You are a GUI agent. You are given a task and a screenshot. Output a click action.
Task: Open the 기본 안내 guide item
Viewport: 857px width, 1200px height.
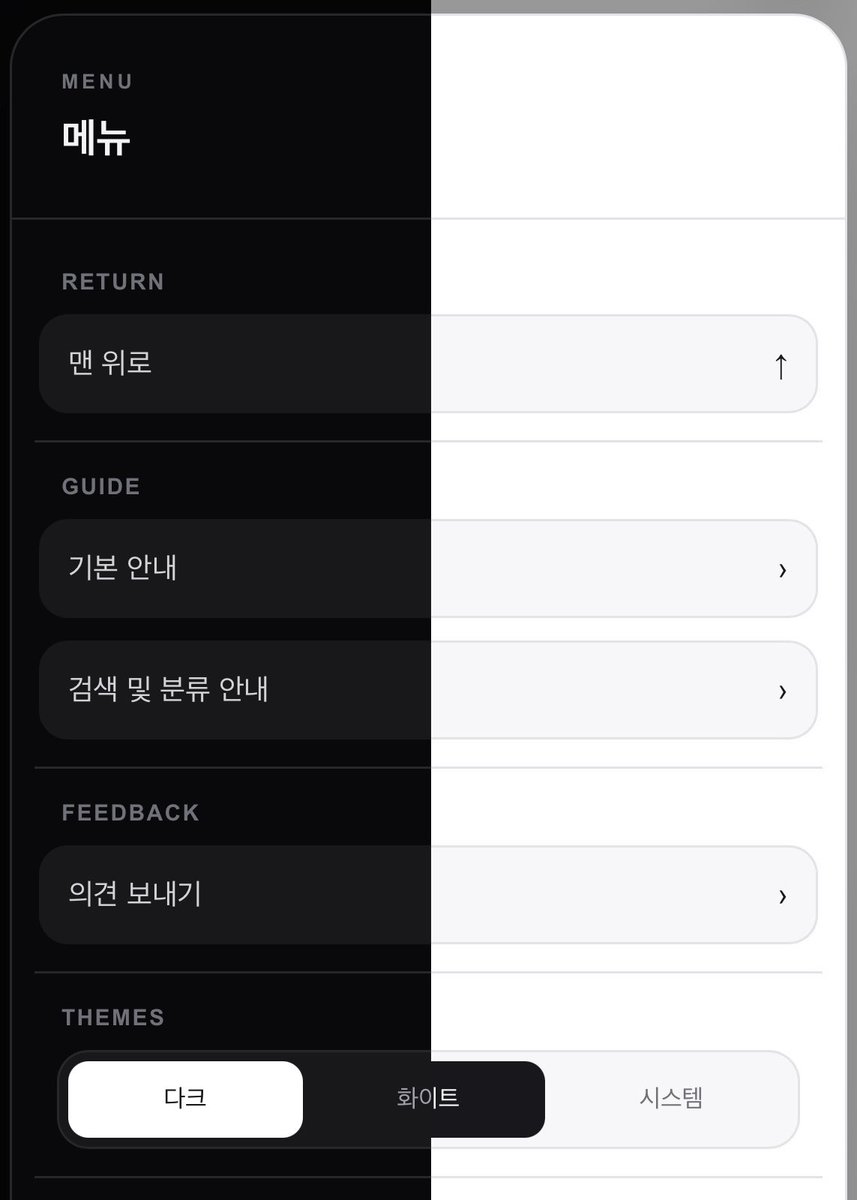pos(428,568)
